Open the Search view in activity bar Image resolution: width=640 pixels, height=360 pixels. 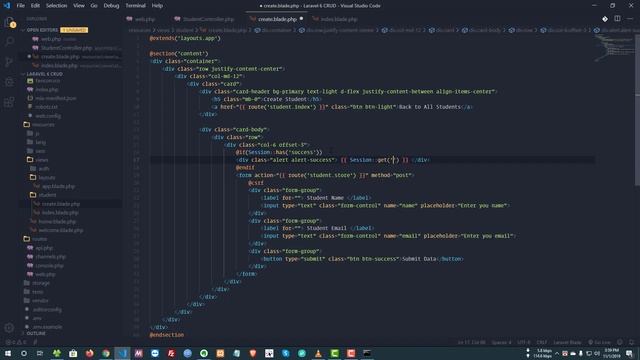click(9, 42)
